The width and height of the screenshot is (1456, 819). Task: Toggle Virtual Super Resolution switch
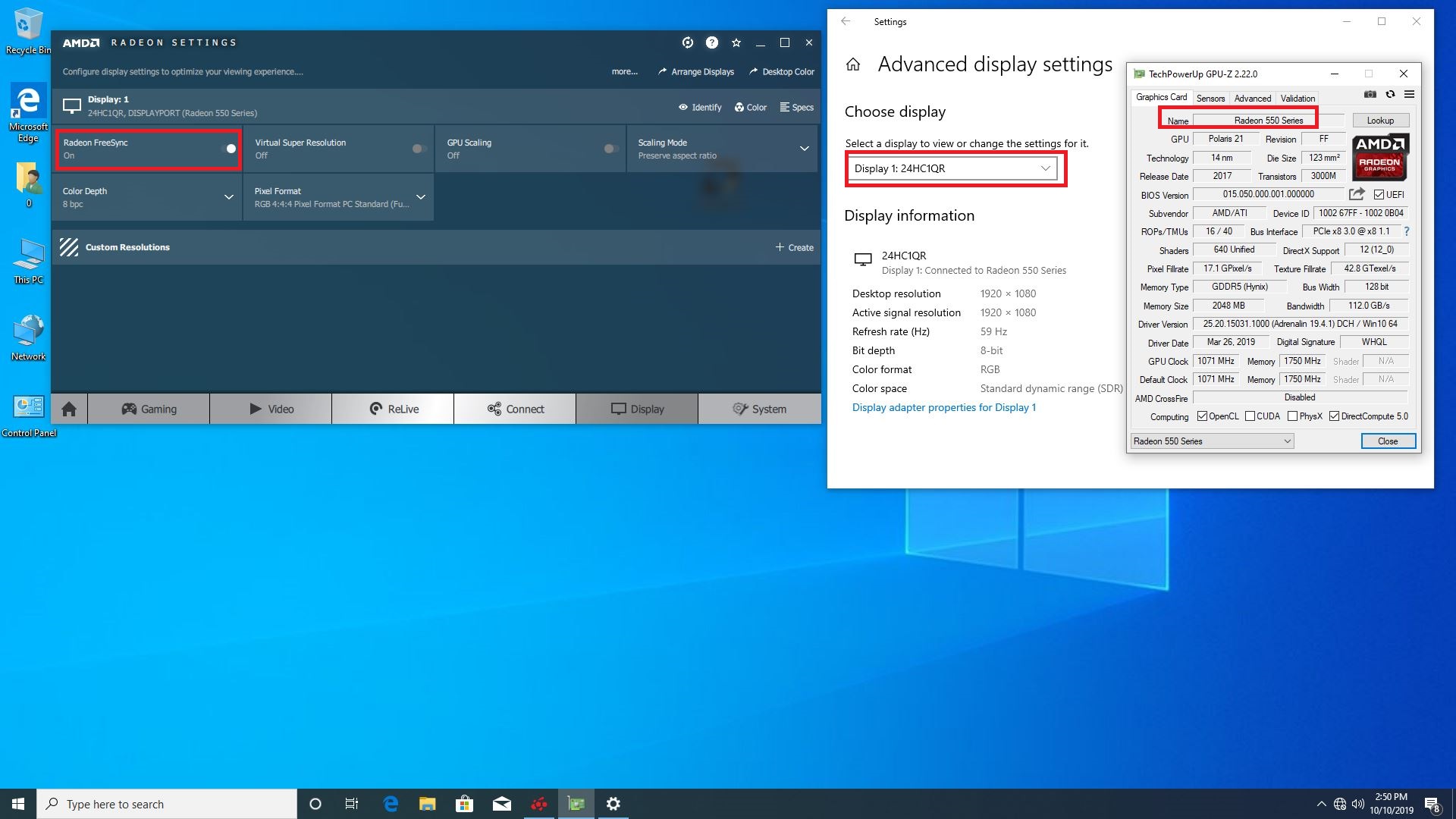[x=419, y=149]
